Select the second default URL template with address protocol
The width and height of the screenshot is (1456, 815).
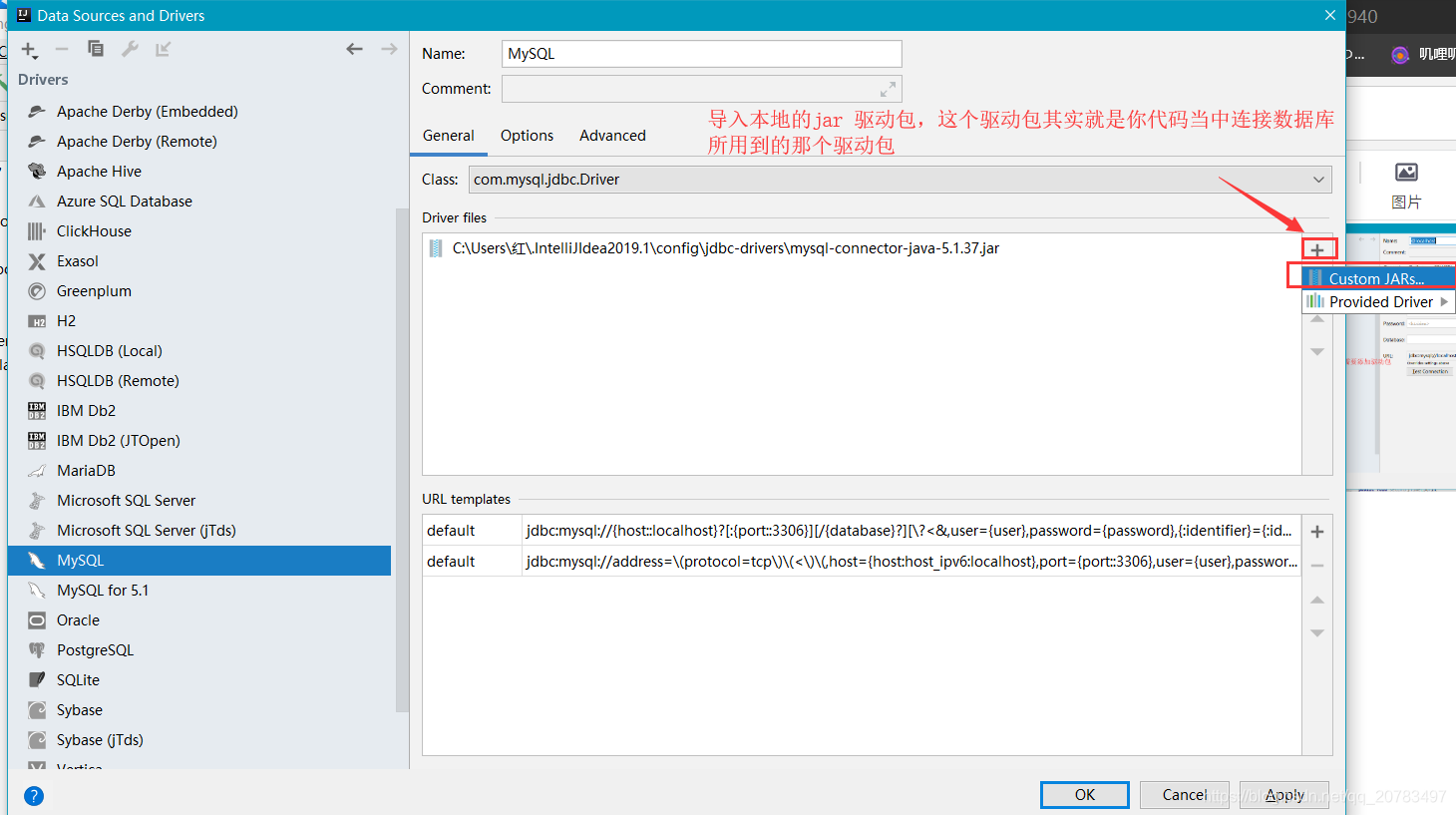862,562
